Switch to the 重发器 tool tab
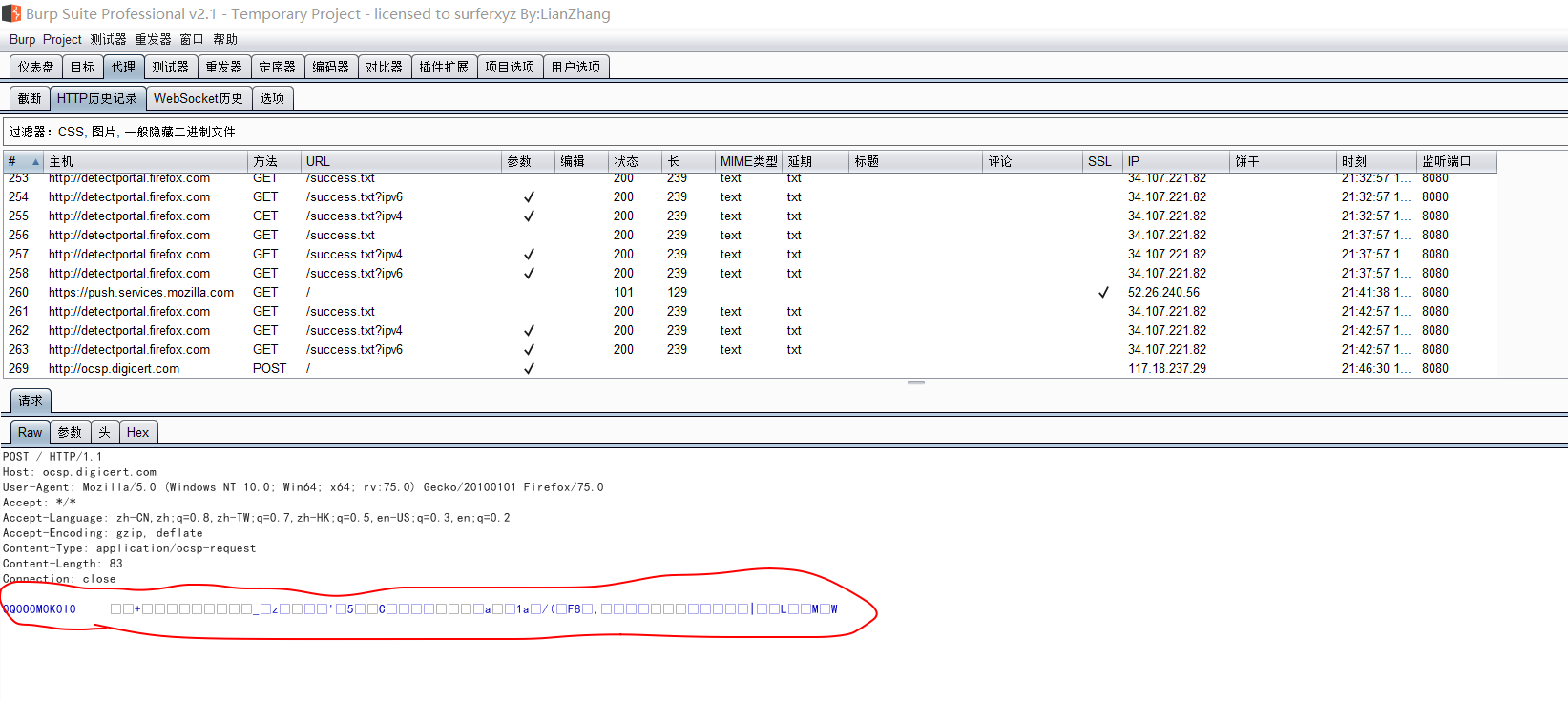The height and width of the screenshot is (701, 1568). pyautogui.click(x=224, y=67)
